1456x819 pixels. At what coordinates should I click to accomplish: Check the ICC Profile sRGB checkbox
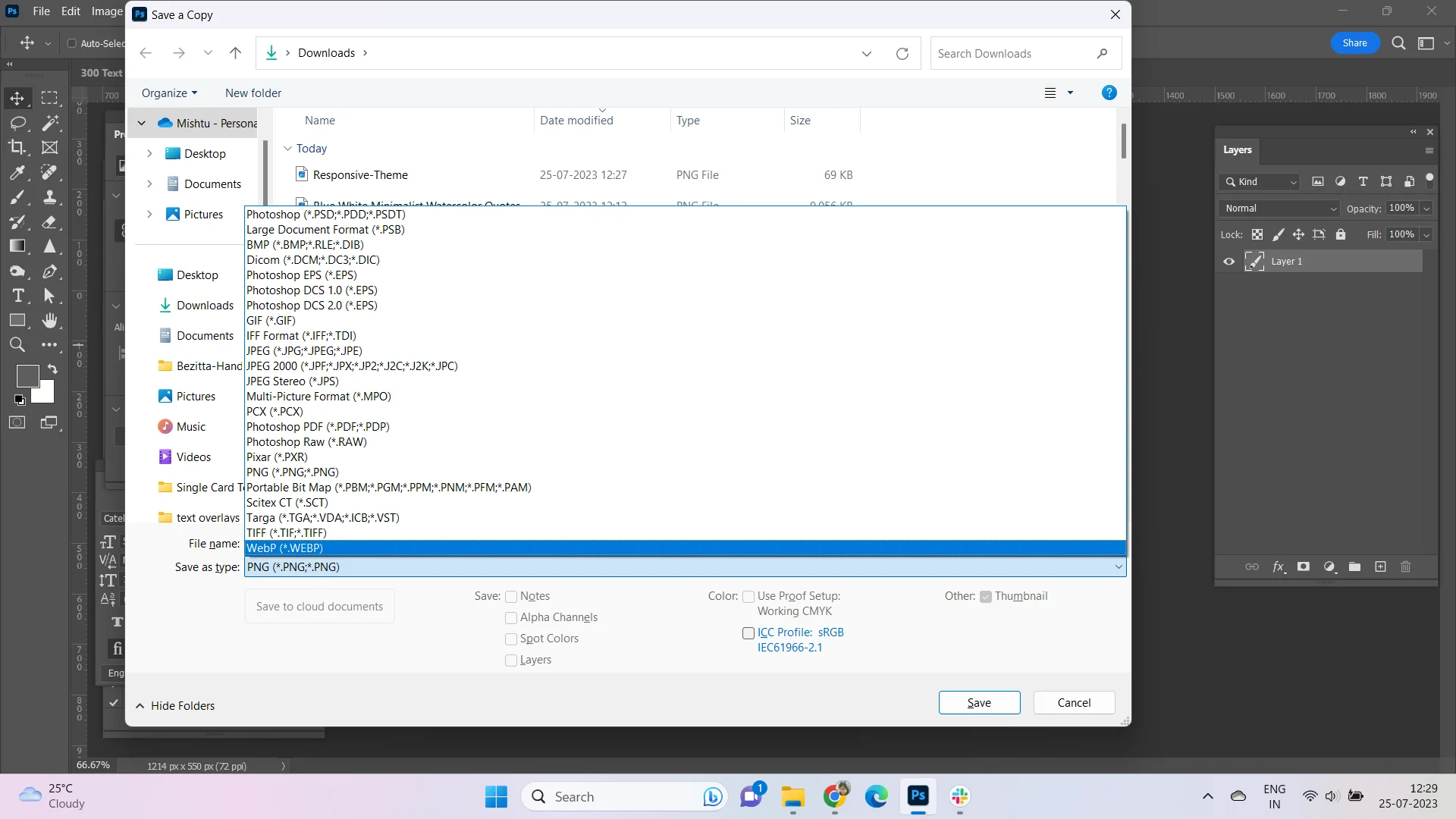748,633
